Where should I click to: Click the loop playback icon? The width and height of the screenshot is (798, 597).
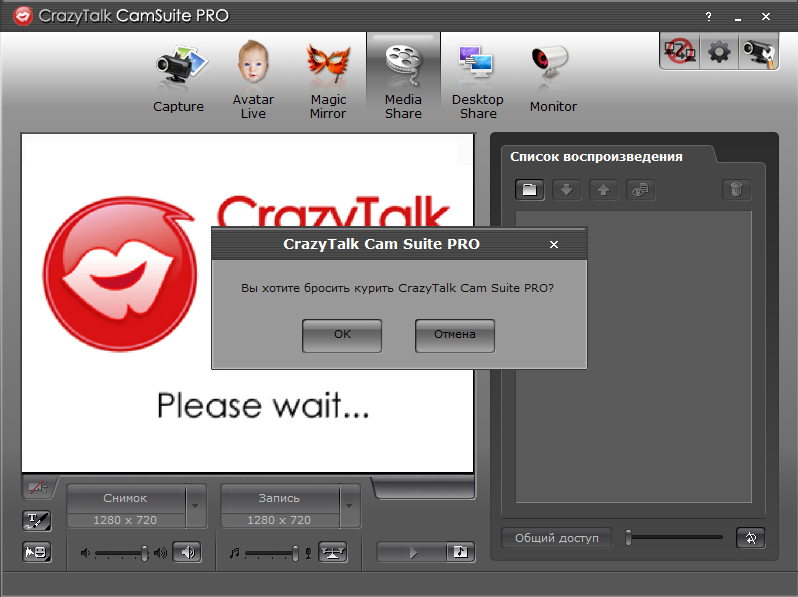[x=751, y=538]
